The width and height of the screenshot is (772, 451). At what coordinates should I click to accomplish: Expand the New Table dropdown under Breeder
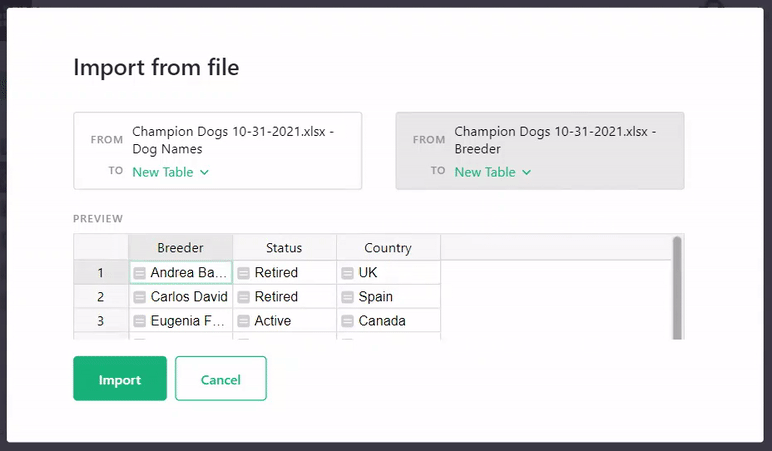pyautogui.click(x=493, y=172)
